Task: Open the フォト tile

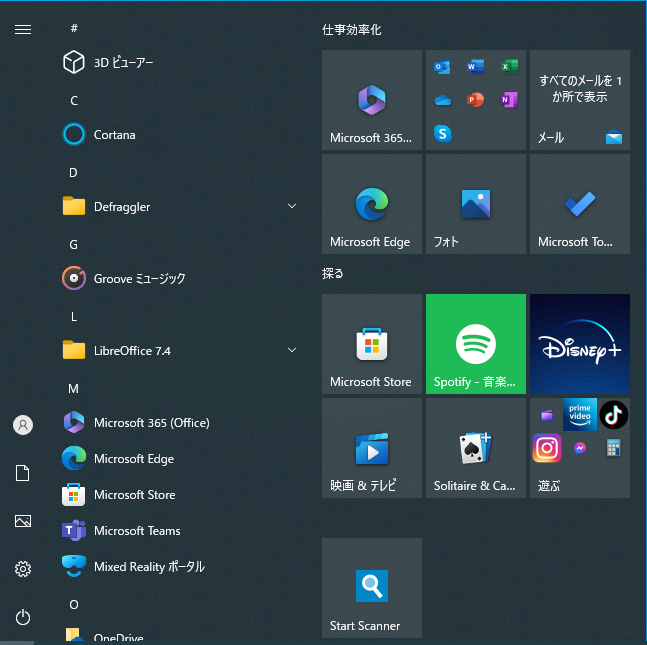Action: coord(476,204)
